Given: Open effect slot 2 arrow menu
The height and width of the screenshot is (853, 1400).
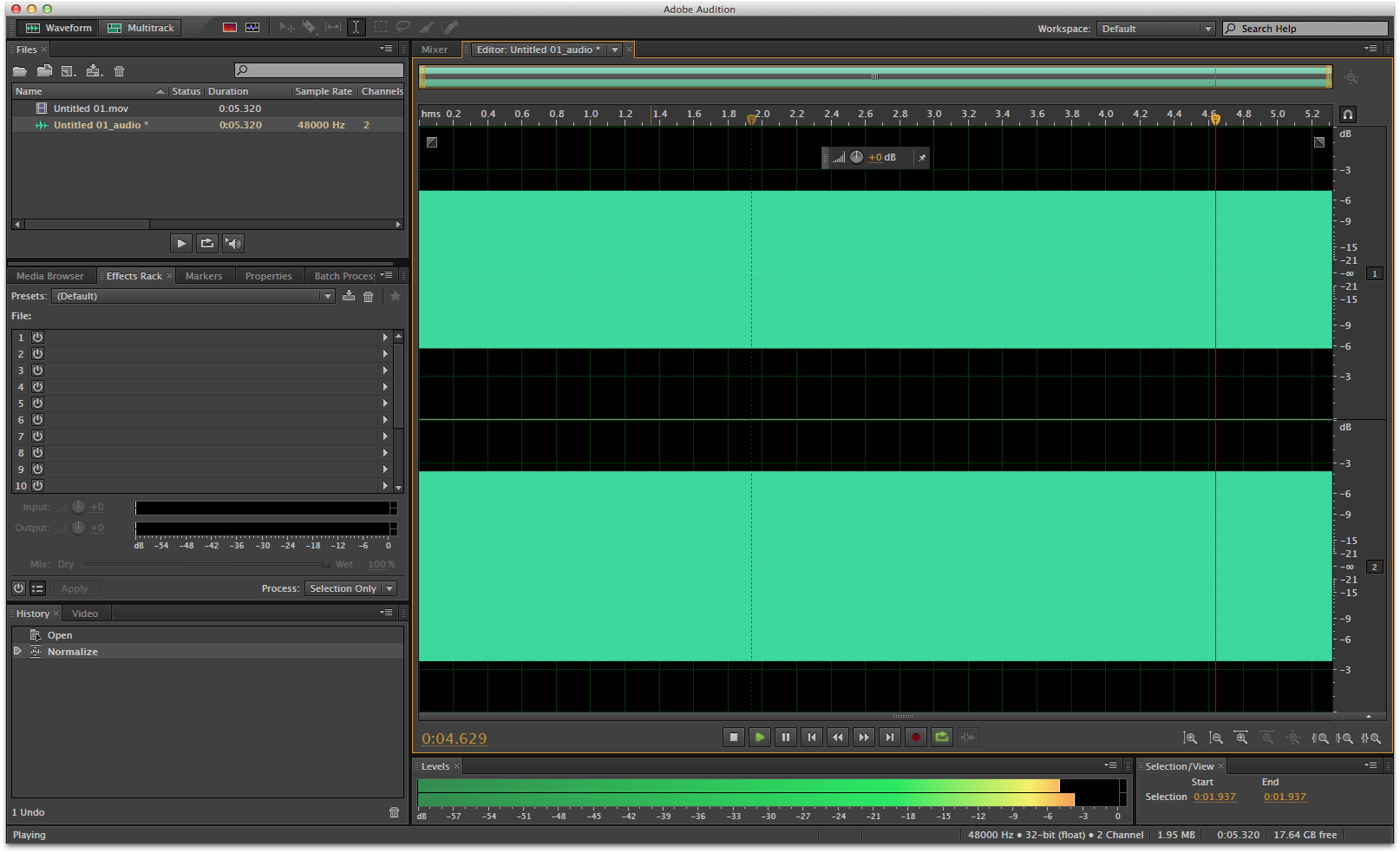Looking at the screenshot, I should pos(385,354).
